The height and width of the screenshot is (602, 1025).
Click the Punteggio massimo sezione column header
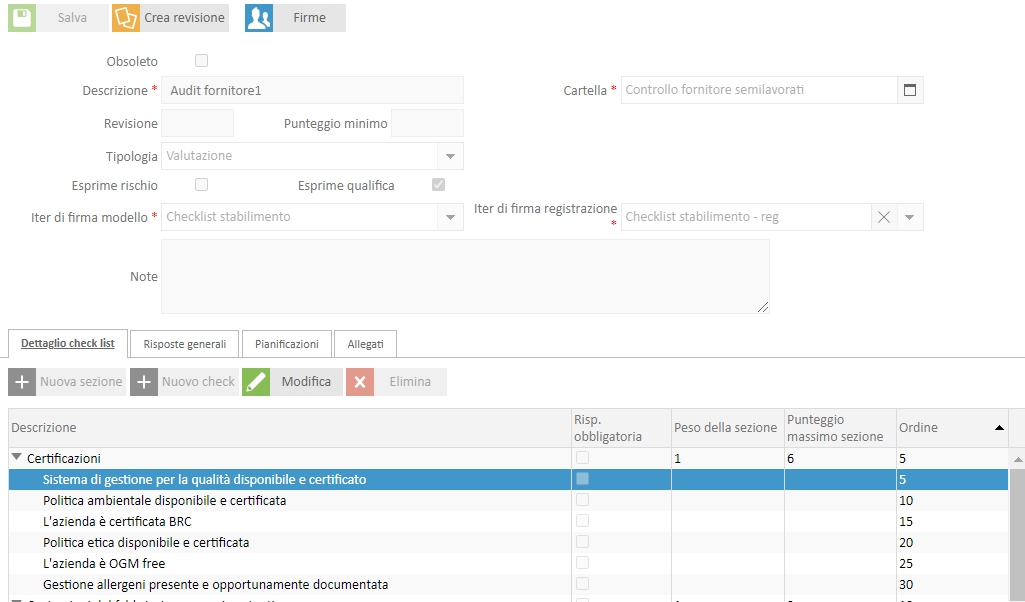click(x=841, y=428)
